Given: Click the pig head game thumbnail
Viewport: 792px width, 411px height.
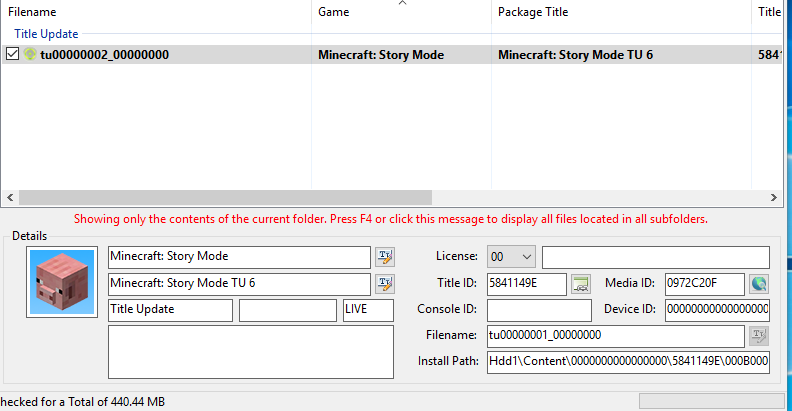Looking at the screenshot, I should pyautogui.click(x=62, y=282).
